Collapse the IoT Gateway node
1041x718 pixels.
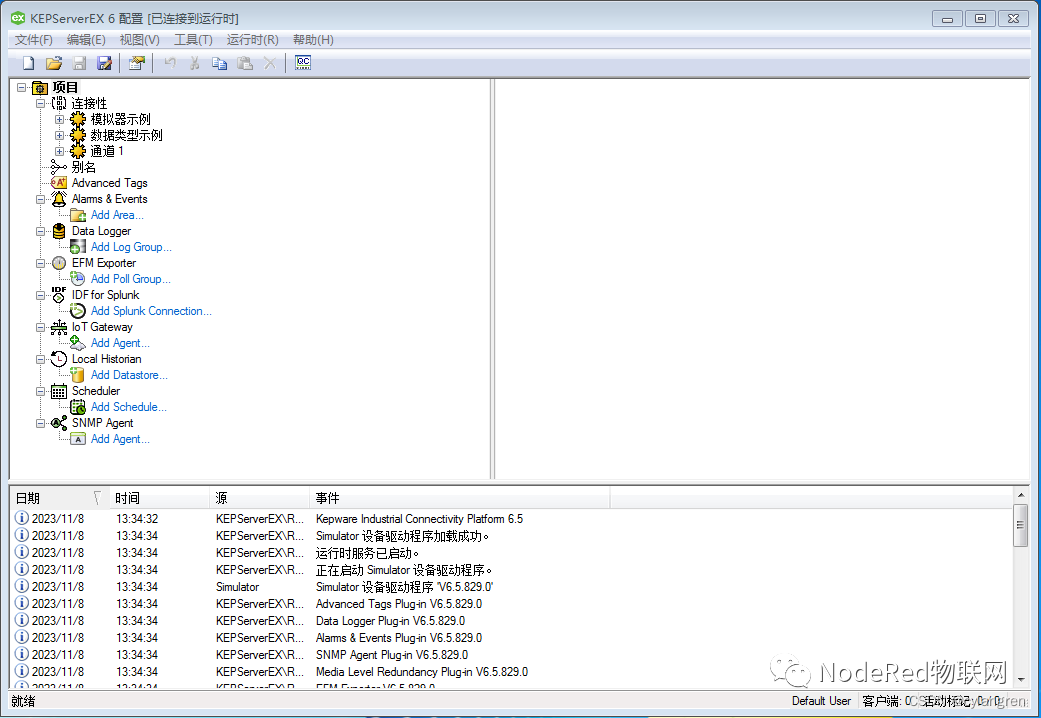click(40, 327)
